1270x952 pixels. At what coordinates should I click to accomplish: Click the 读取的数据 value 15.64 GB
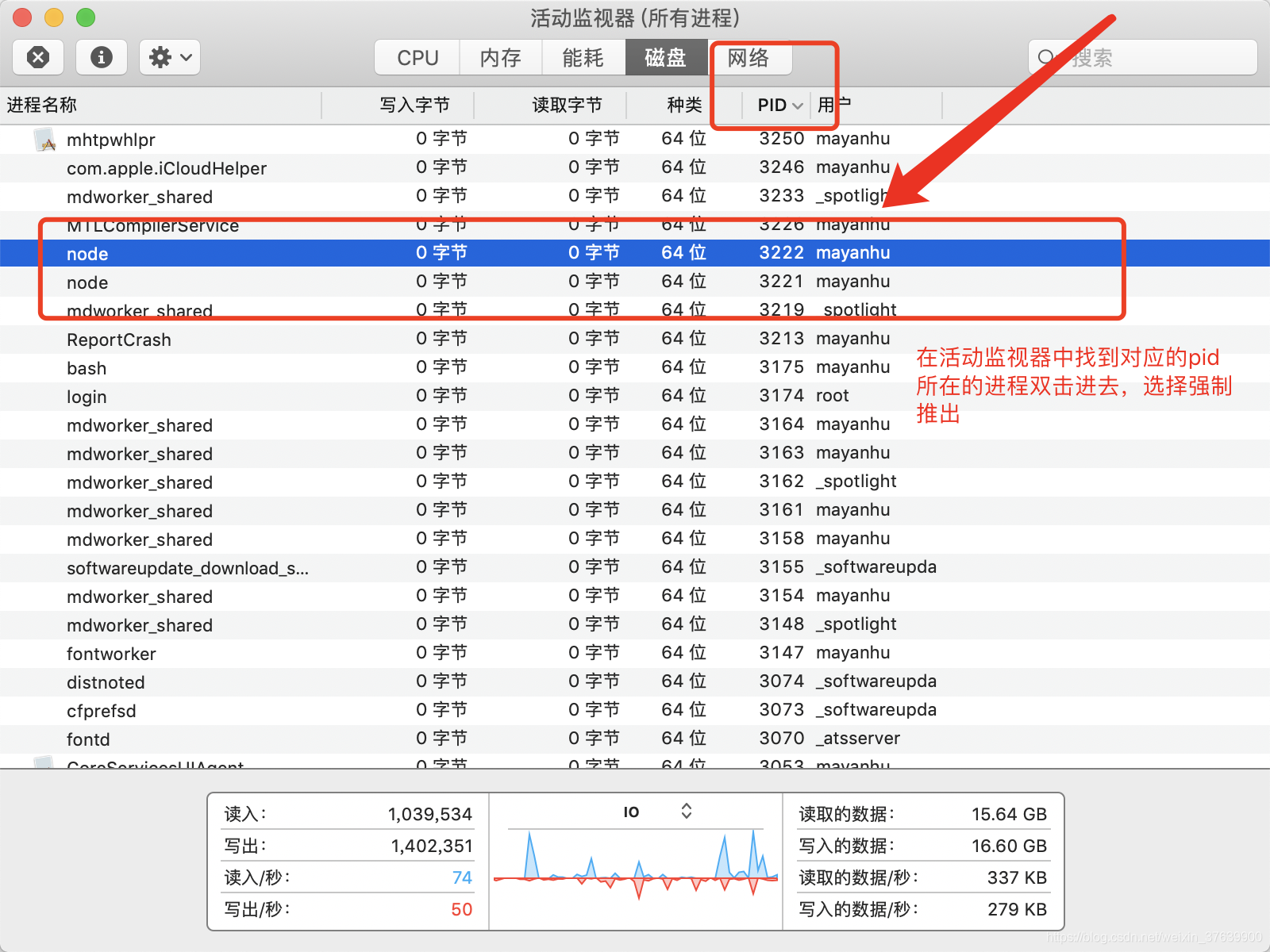(x=1009, y=814)
